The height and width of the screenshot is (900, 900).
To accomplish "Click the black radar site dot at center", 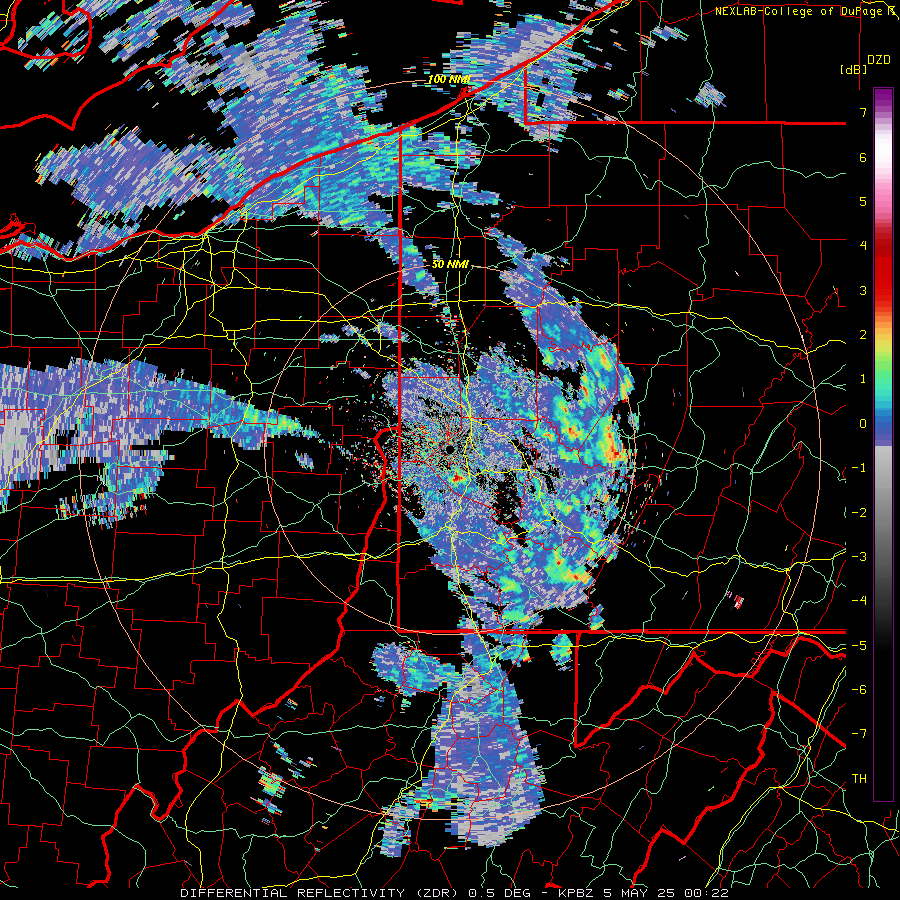I will [x=450, y=449].
